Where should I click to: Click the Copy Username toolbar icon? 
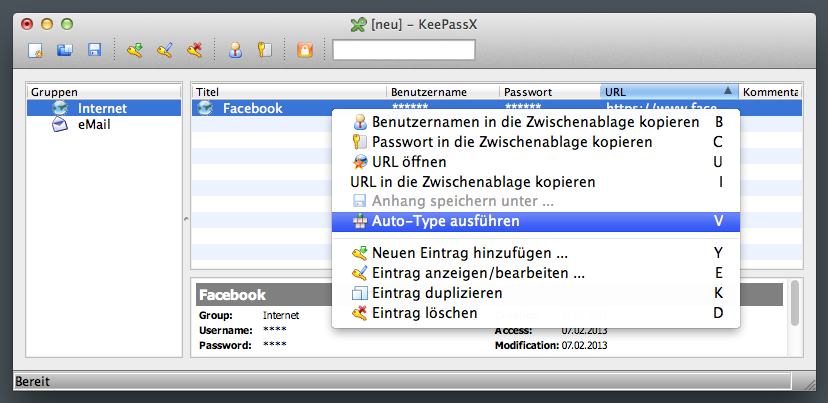click(x=235, y=51)
